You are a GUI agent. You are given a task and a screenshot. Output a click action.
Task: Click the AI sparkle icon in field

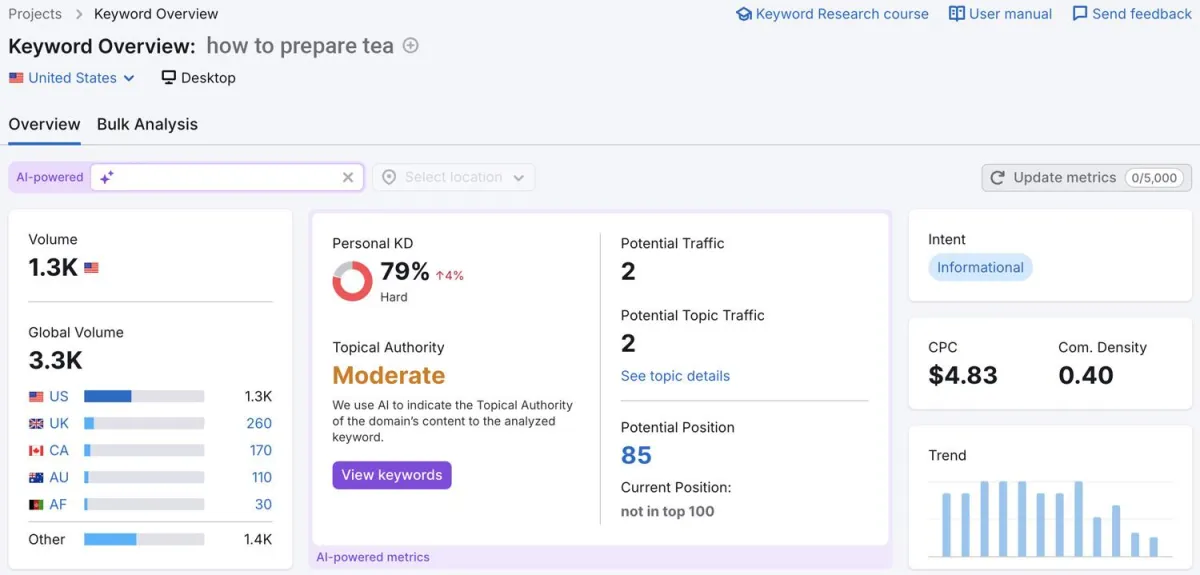tap(107, 177)
